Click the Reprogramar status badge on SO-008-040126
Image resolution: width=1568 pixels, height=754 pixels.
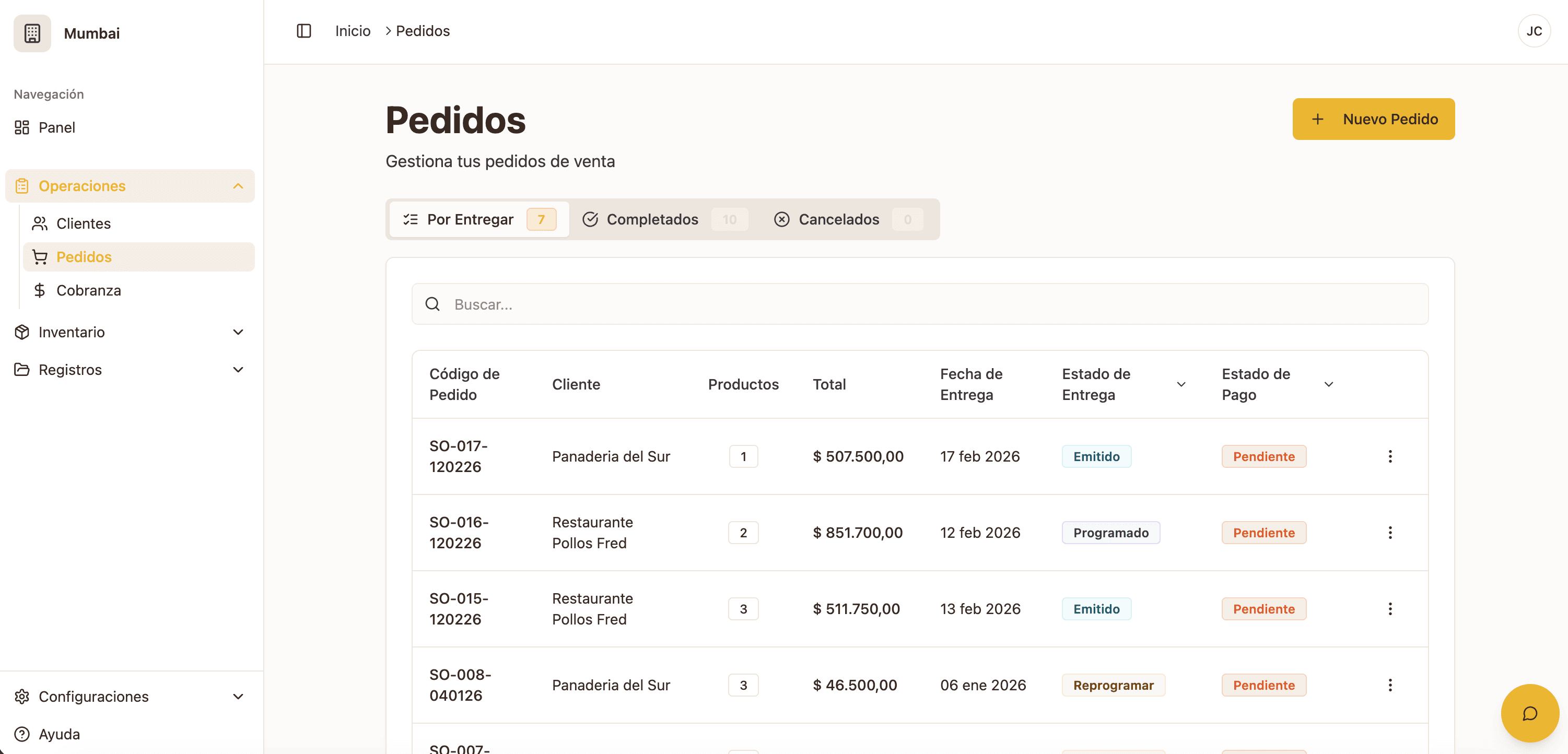(x=1114, y=685)
